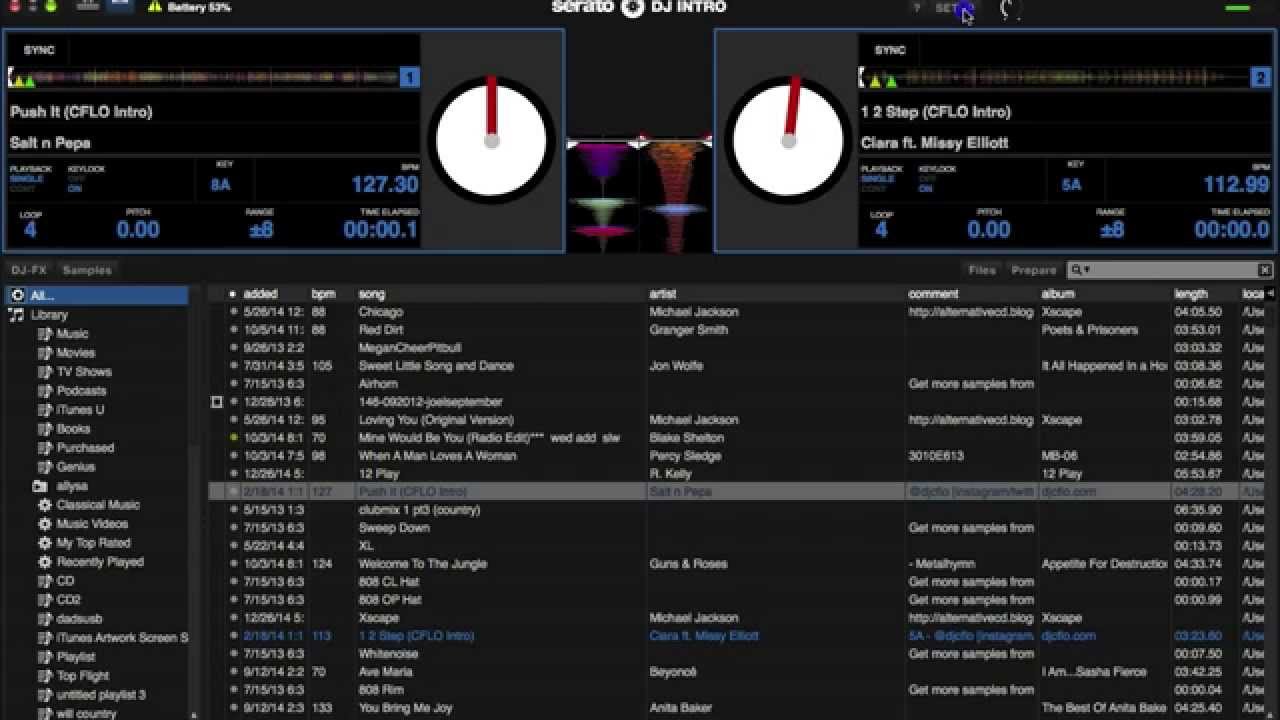Viewport: 1280px width, 720px height.
Task: Click the Recently Played gear icon
Action: coord(44,562)
